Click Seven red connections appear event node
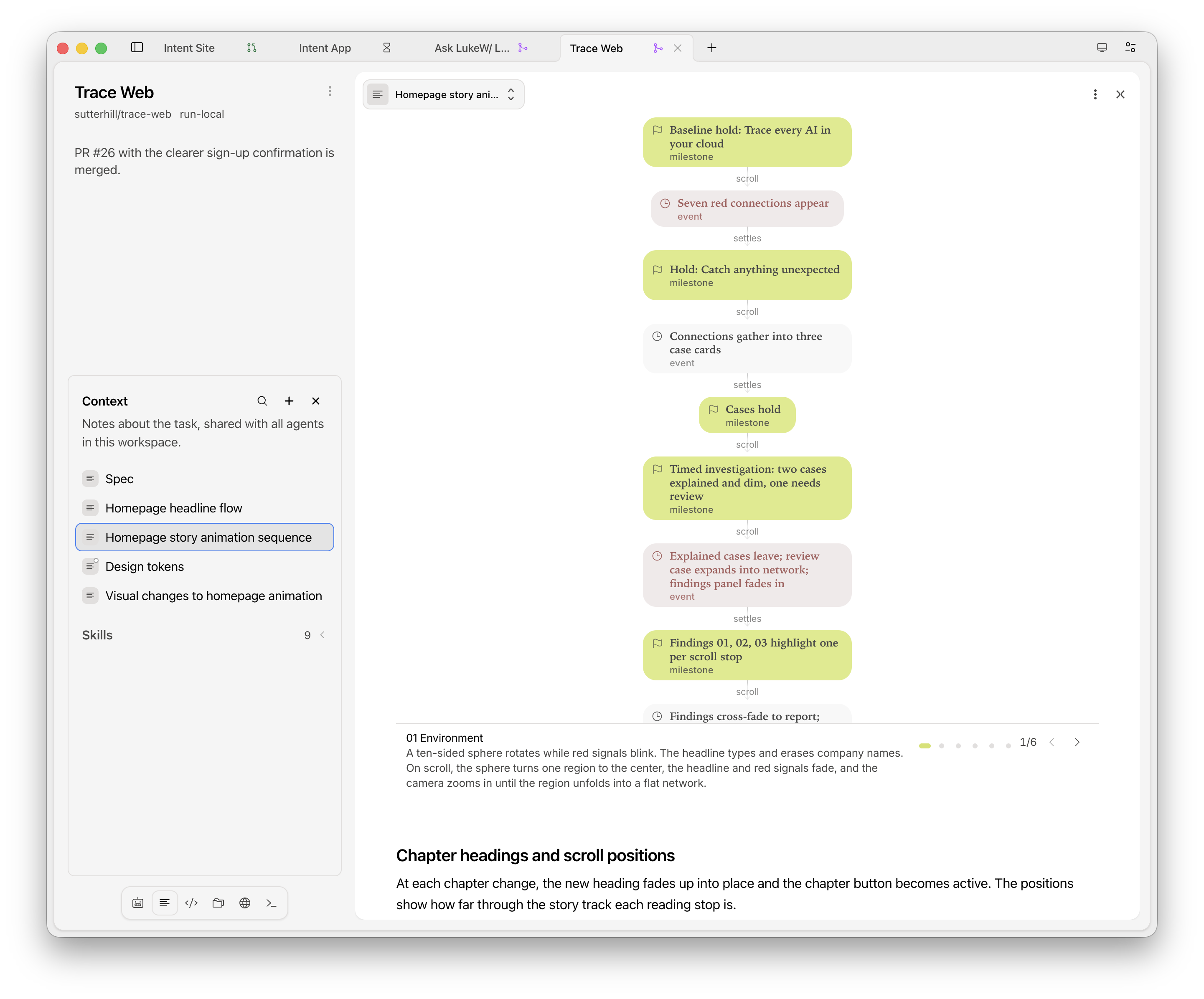Viewport: 1204px width, 999px height. coord(747,209)
